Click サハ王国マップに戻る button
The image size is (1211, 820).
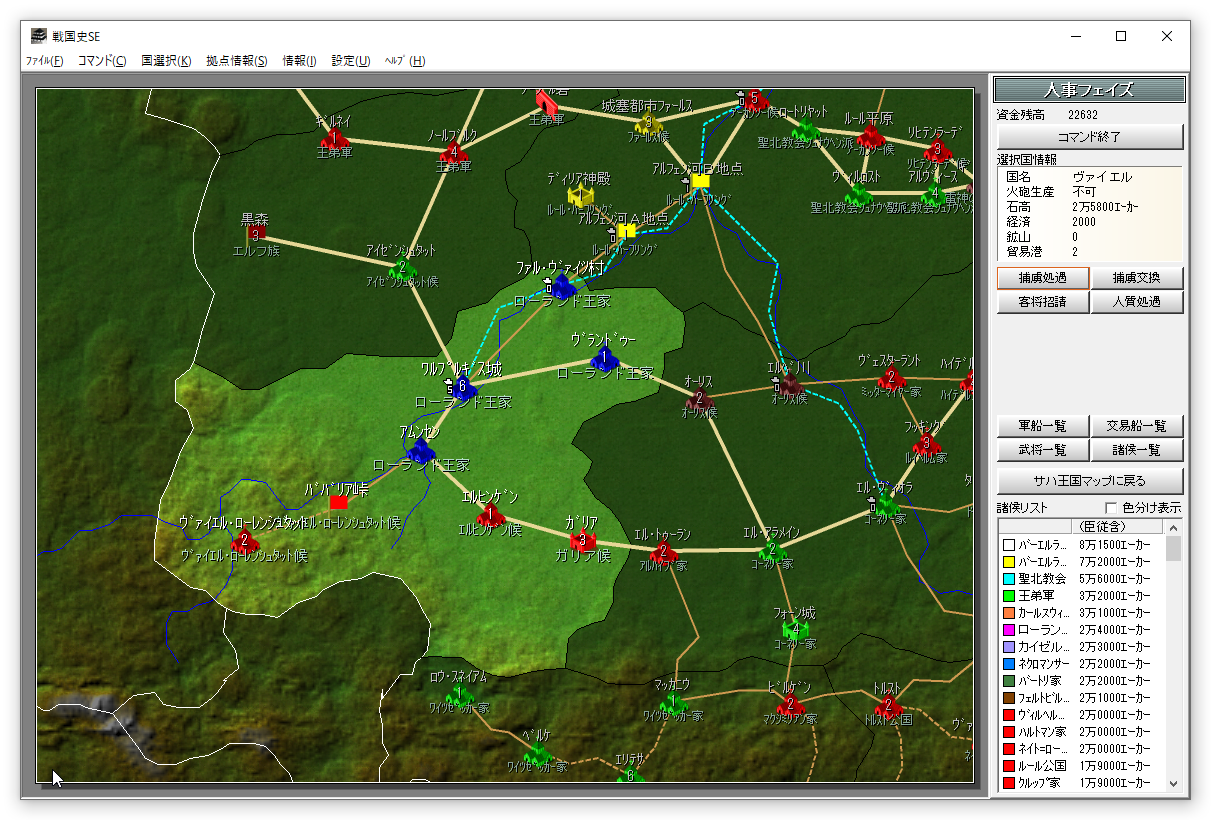[x=1089, y=481]
